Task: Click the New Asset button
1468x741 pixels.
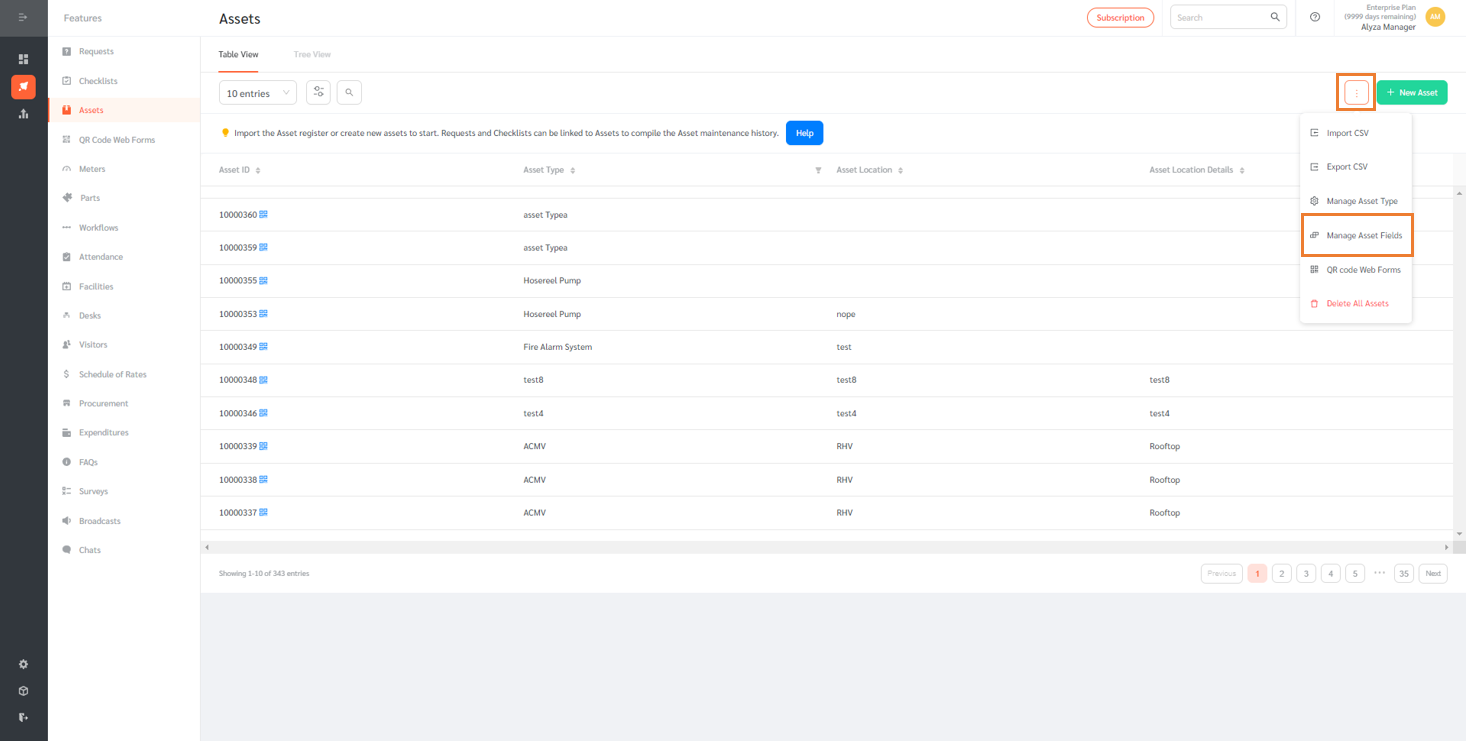Action: click(x=1412, y=91)
